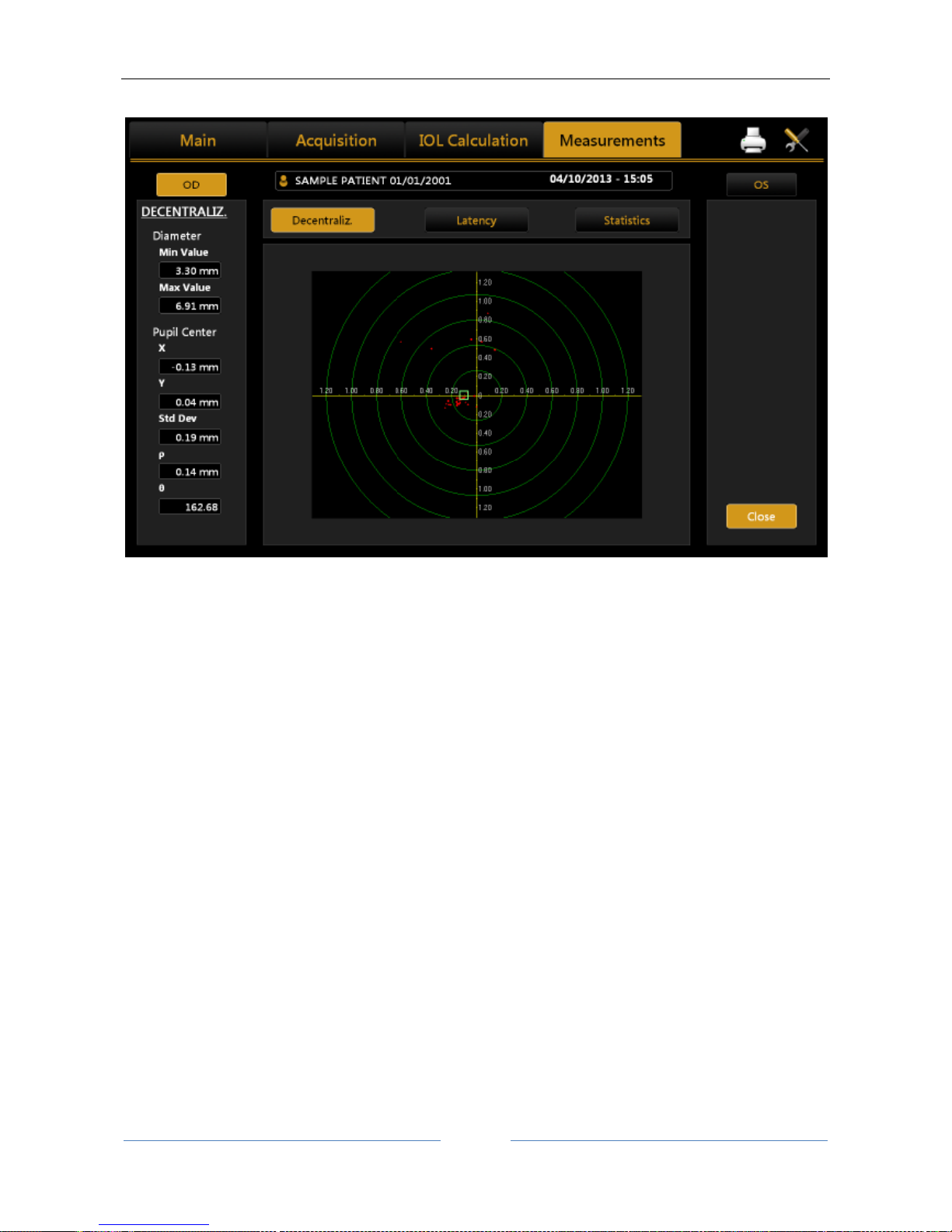Click the theta value 162.68 field
Viewport: 952px width, 1232px height.
190,507
